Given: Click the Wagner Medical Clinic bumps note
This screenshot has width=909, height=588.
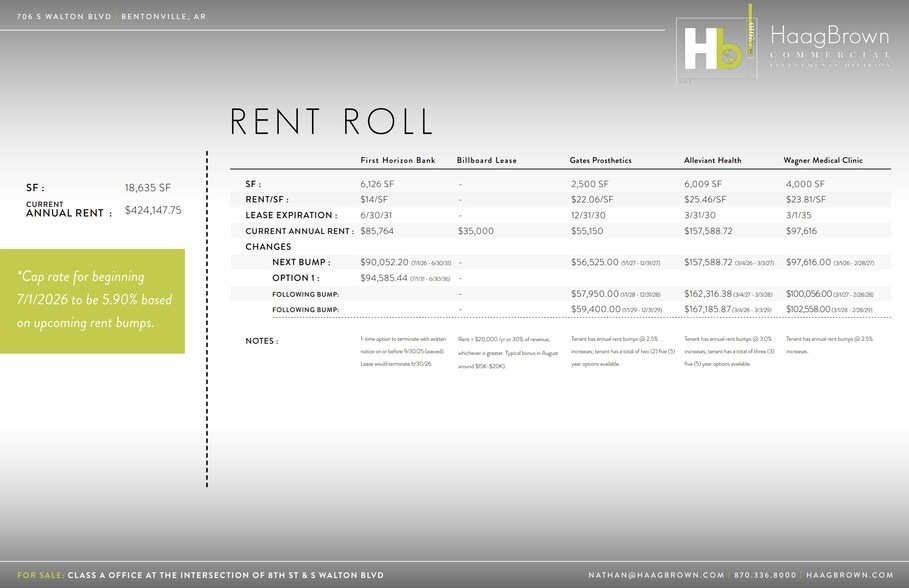Looking at the screenshot, I should (829, 345).
